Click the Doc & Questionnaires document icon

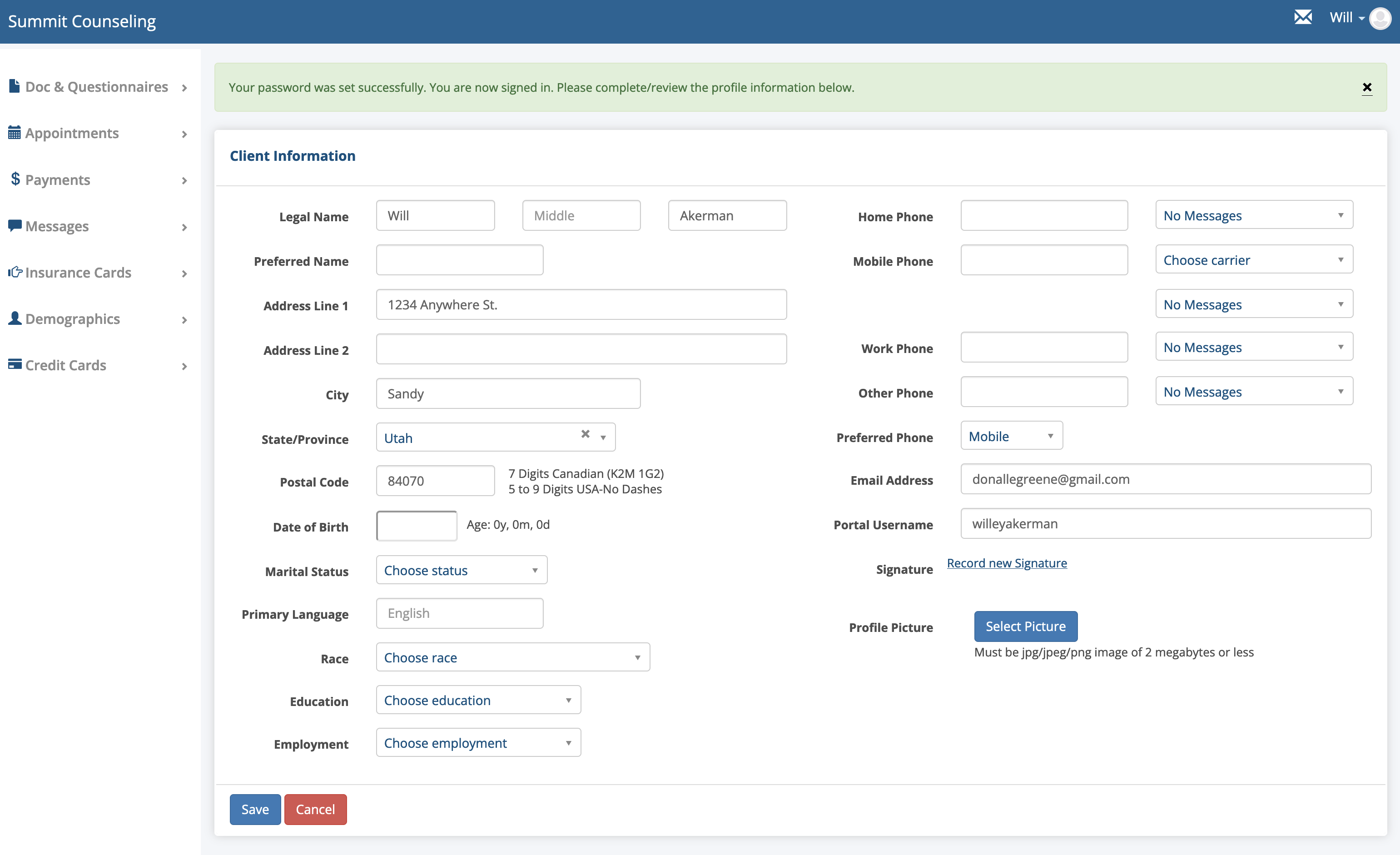pos(14,86)
